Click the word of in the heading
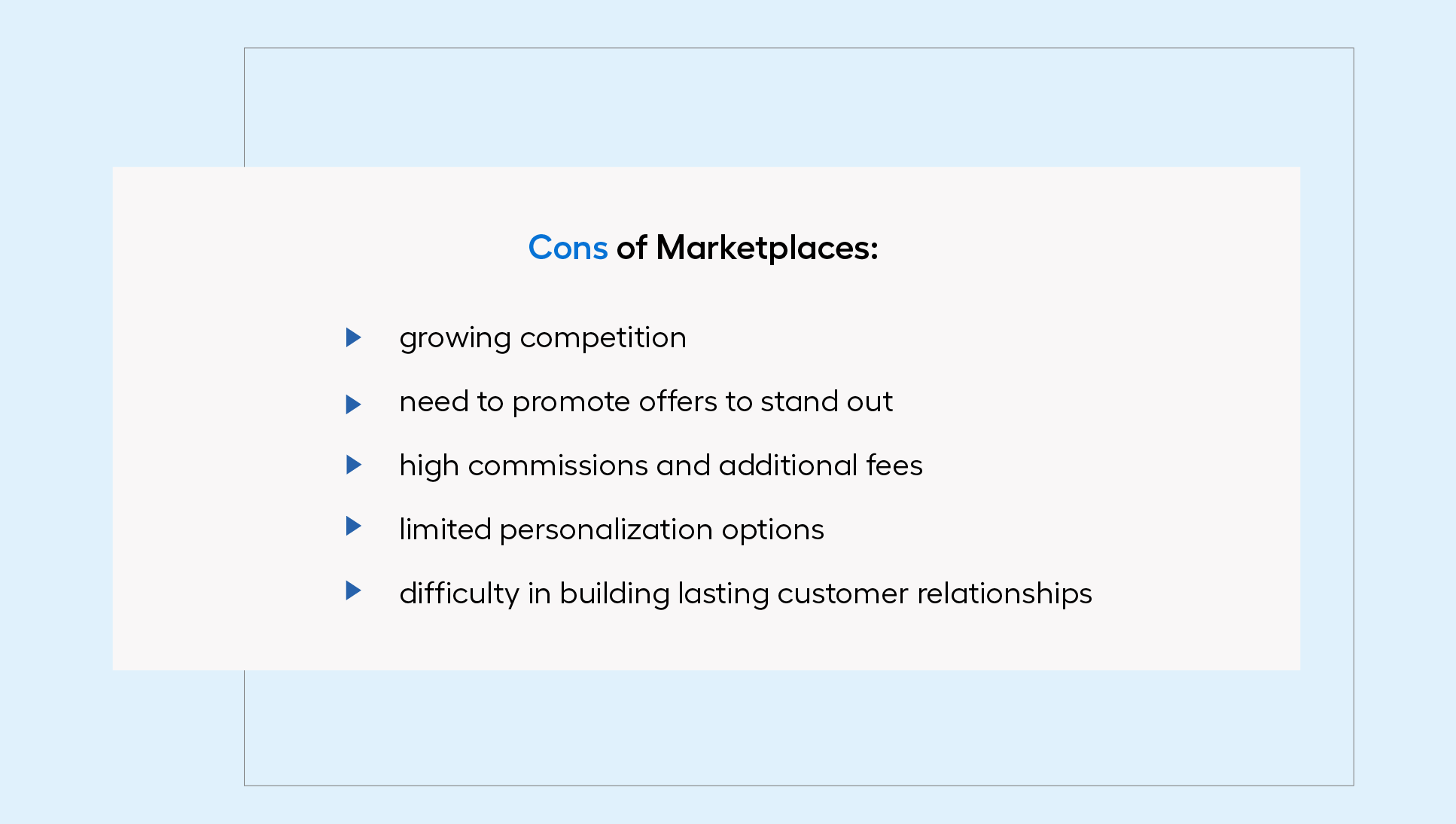 click(x=631, y=248)
